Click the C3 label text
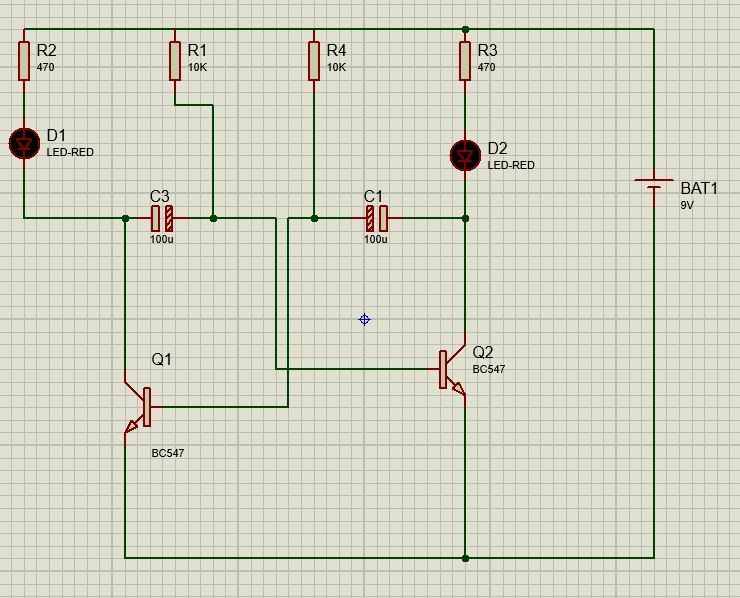This screenshot has height=598, width=740. (x=160, y=196)
